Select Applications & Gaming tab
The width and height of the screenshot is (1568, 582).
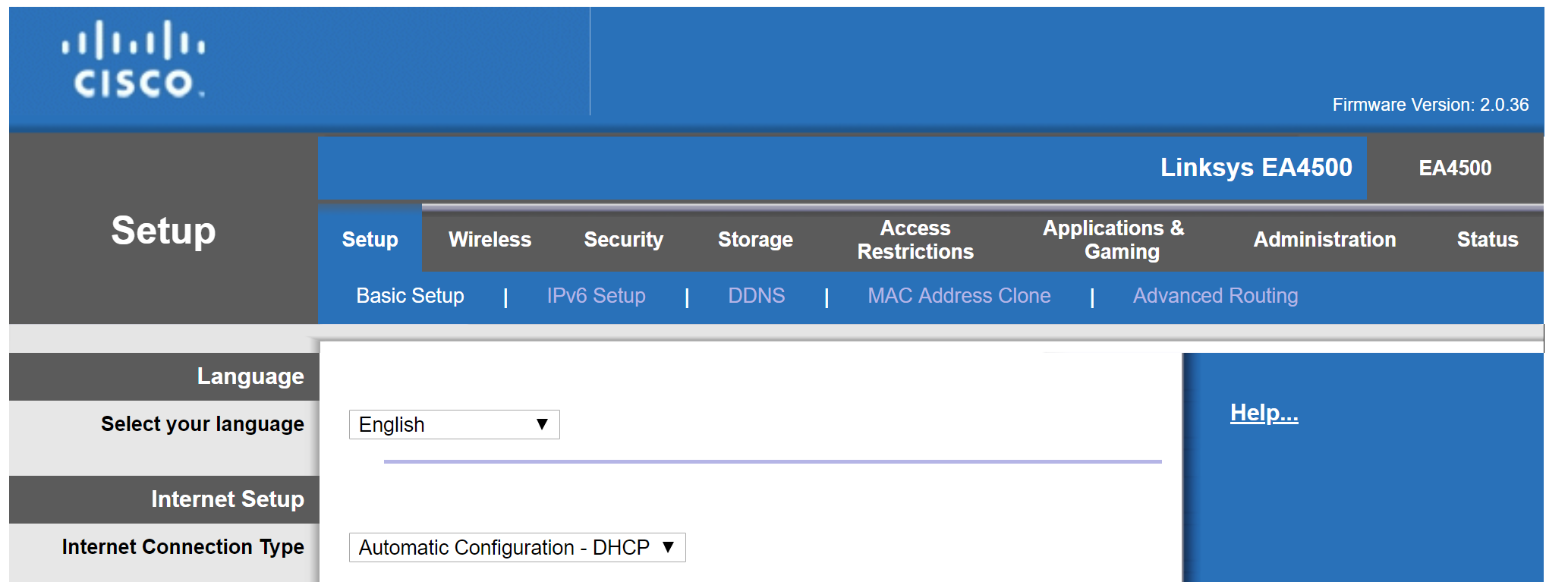1113,240
